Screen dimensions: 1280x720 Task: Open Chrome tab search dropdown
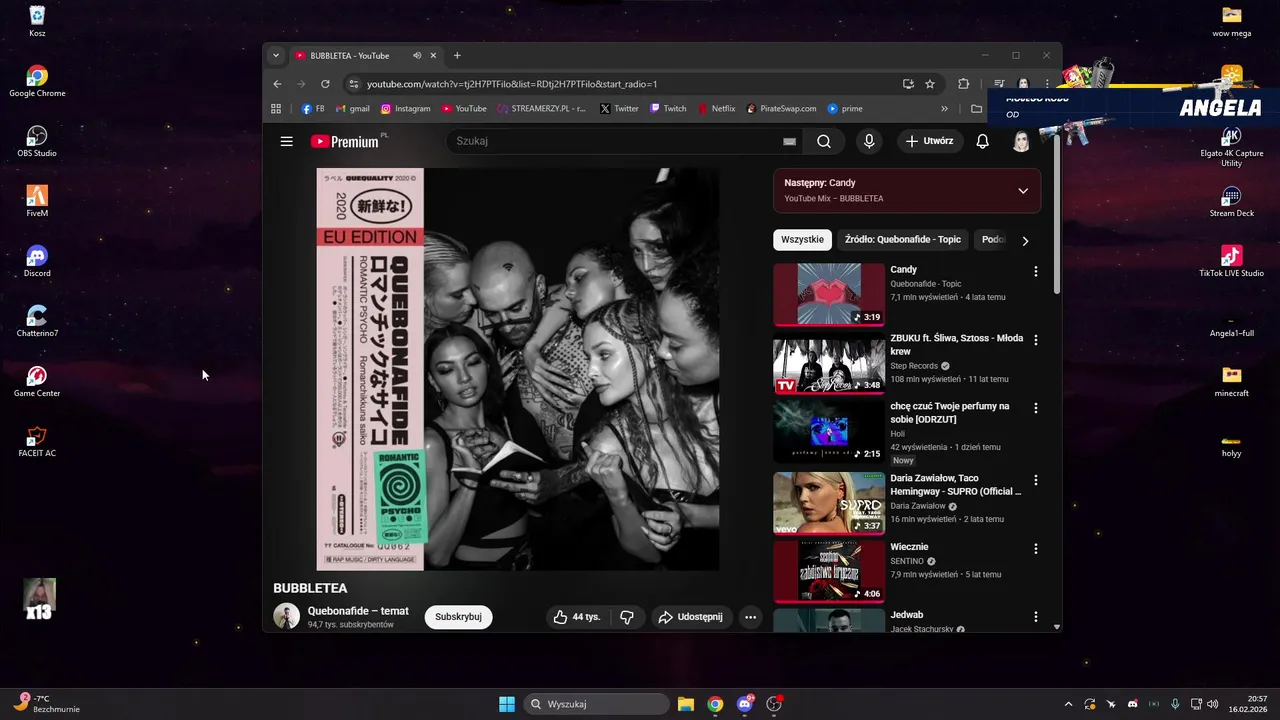tap(276, 56)
